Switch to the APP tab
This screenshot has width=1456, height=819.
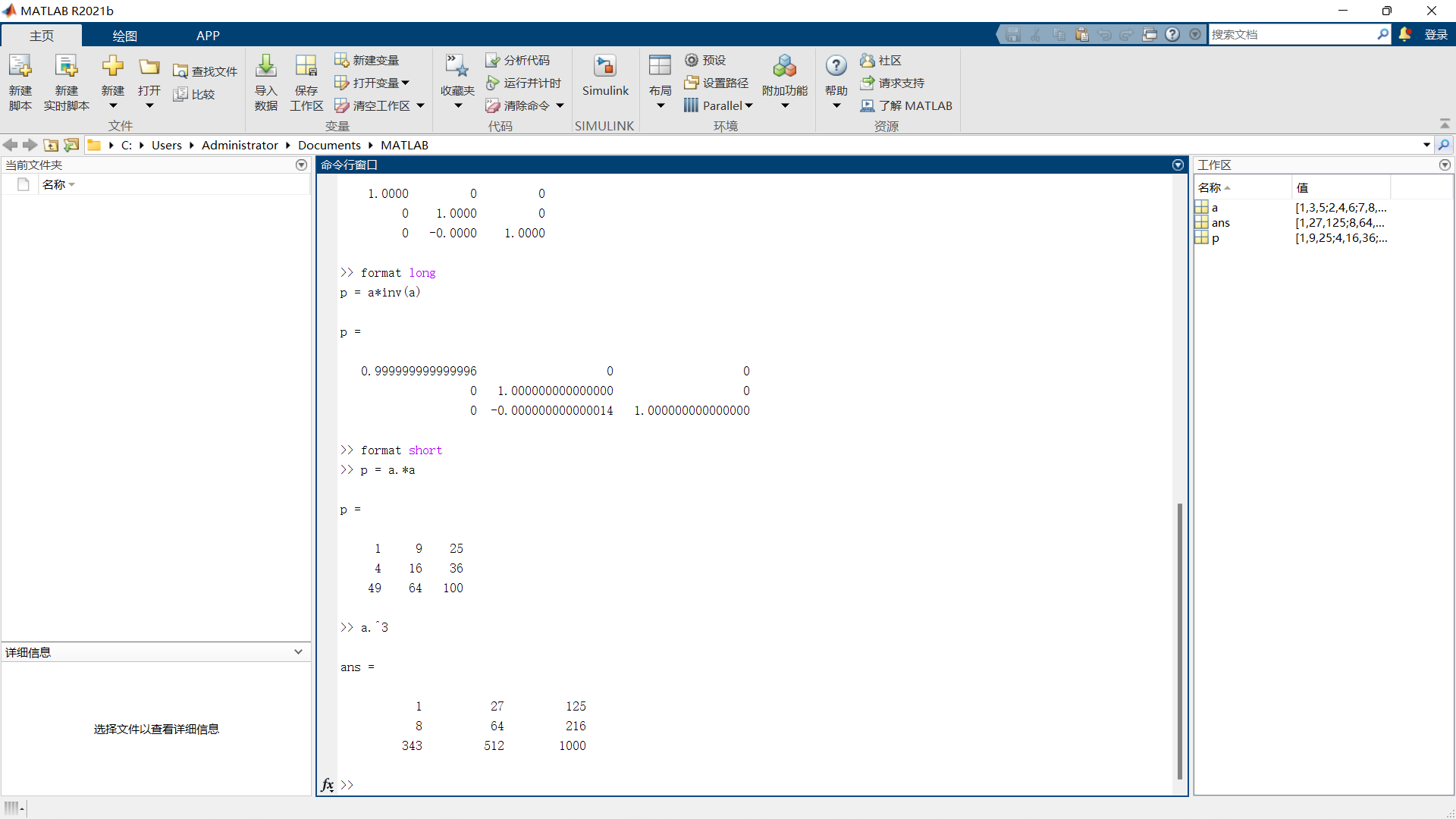coord(208,36)
